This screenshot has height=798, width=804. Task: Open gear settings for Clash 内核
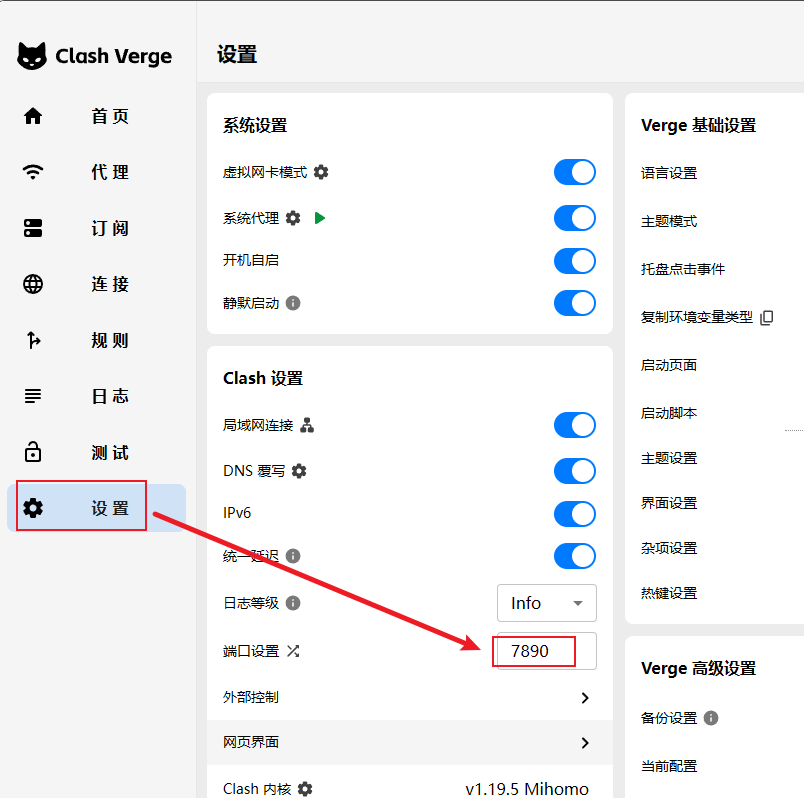click(x=305, y=789)
